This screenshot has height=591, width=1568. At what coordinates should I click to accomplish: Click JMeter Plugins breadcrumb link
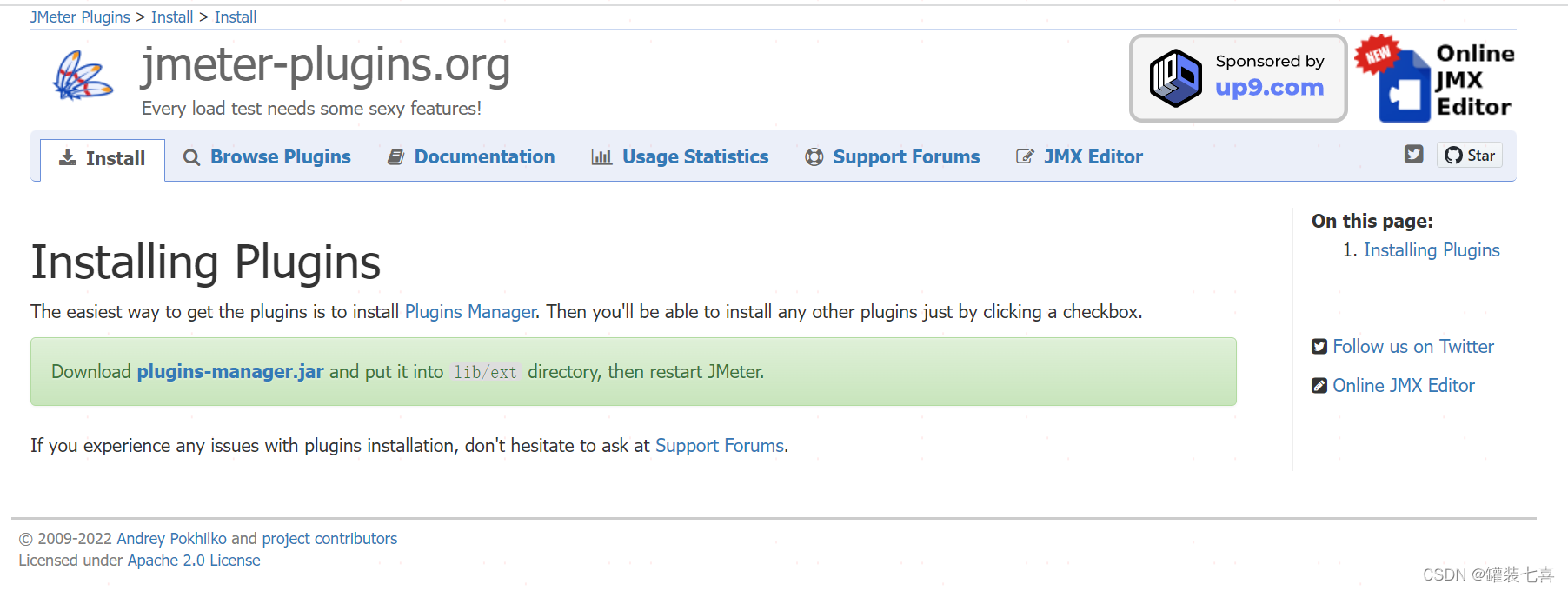coord(80,17)
